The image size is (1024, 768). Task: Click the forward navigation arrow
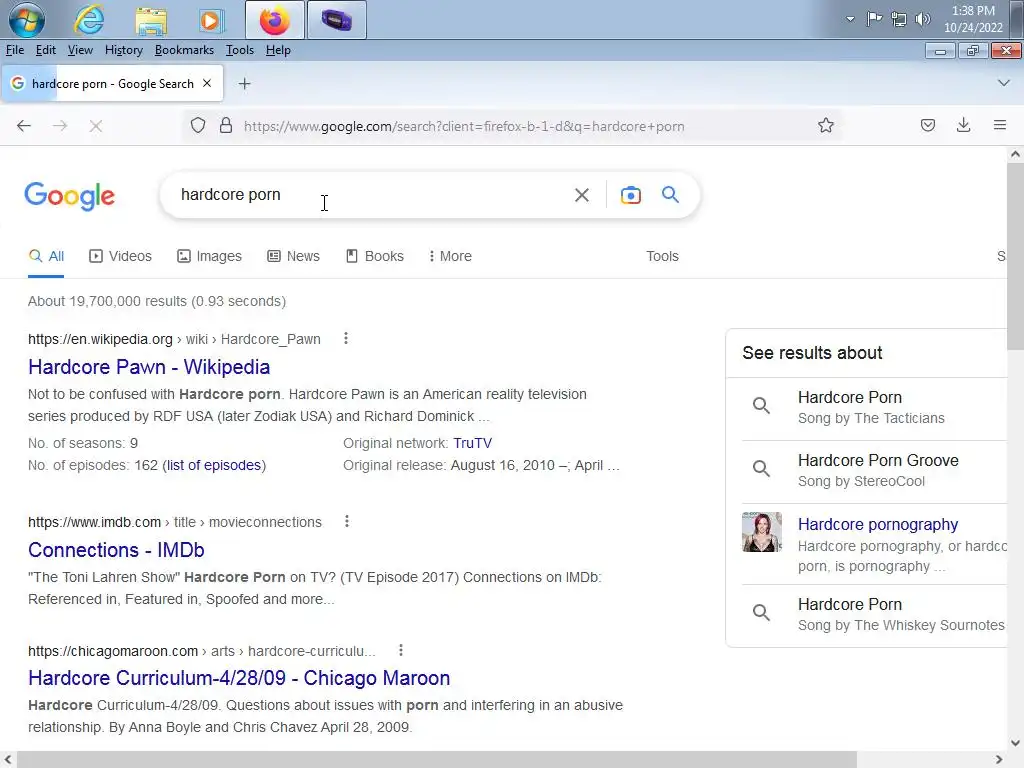[60, 125]
